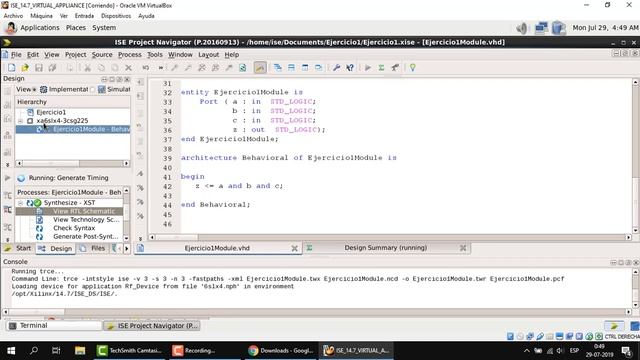
Task: Select Ejercicio1 in the Hierarchy tree
Action: coord(51,112)
